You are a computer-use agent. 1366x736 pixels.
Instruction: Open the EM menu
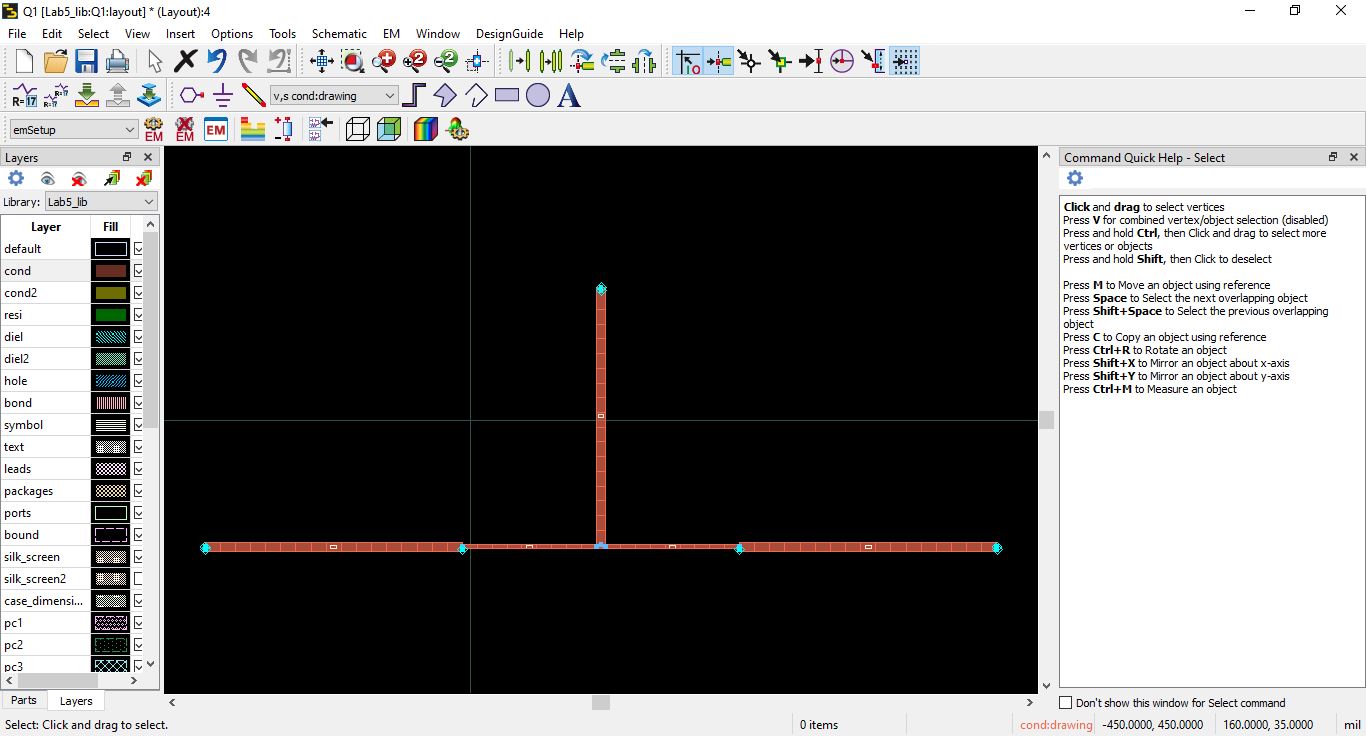390,33
